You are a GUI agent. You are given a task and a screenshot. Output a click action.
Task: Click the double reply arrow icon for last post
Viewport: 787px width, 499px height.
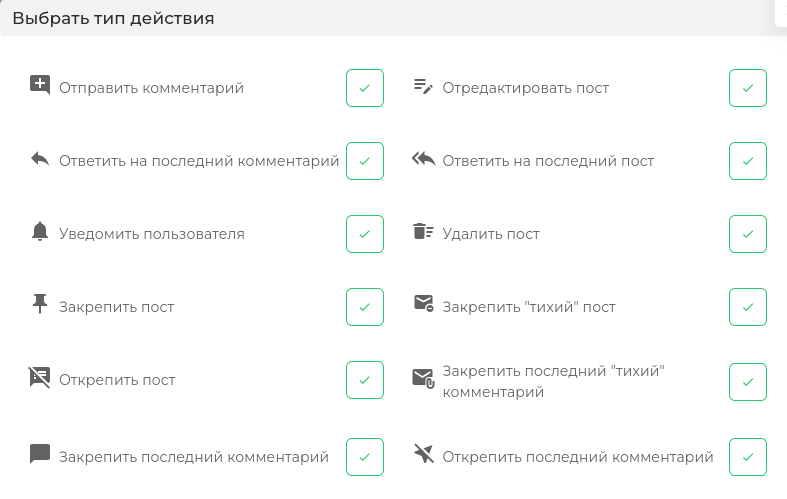423,159
